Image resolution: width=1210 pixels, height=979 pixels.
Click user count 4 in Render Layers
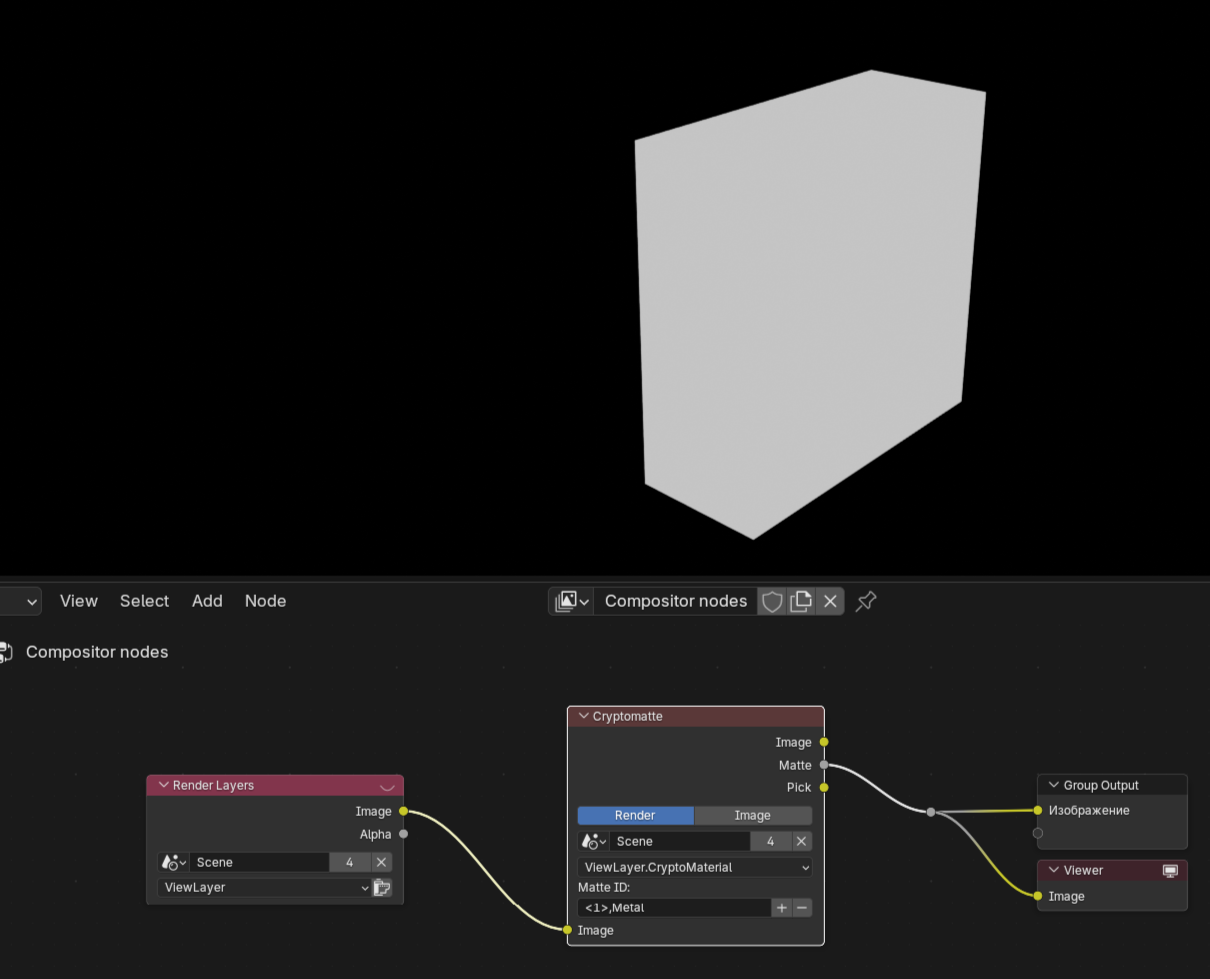[x=349, y=862]
